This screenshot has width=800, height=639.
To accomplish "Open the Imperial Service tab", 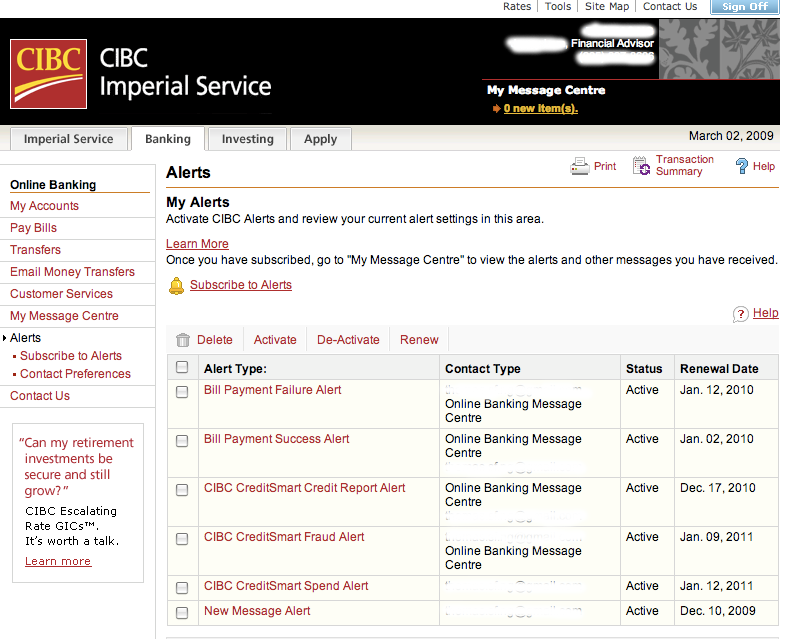I will [x=68, y=139].
